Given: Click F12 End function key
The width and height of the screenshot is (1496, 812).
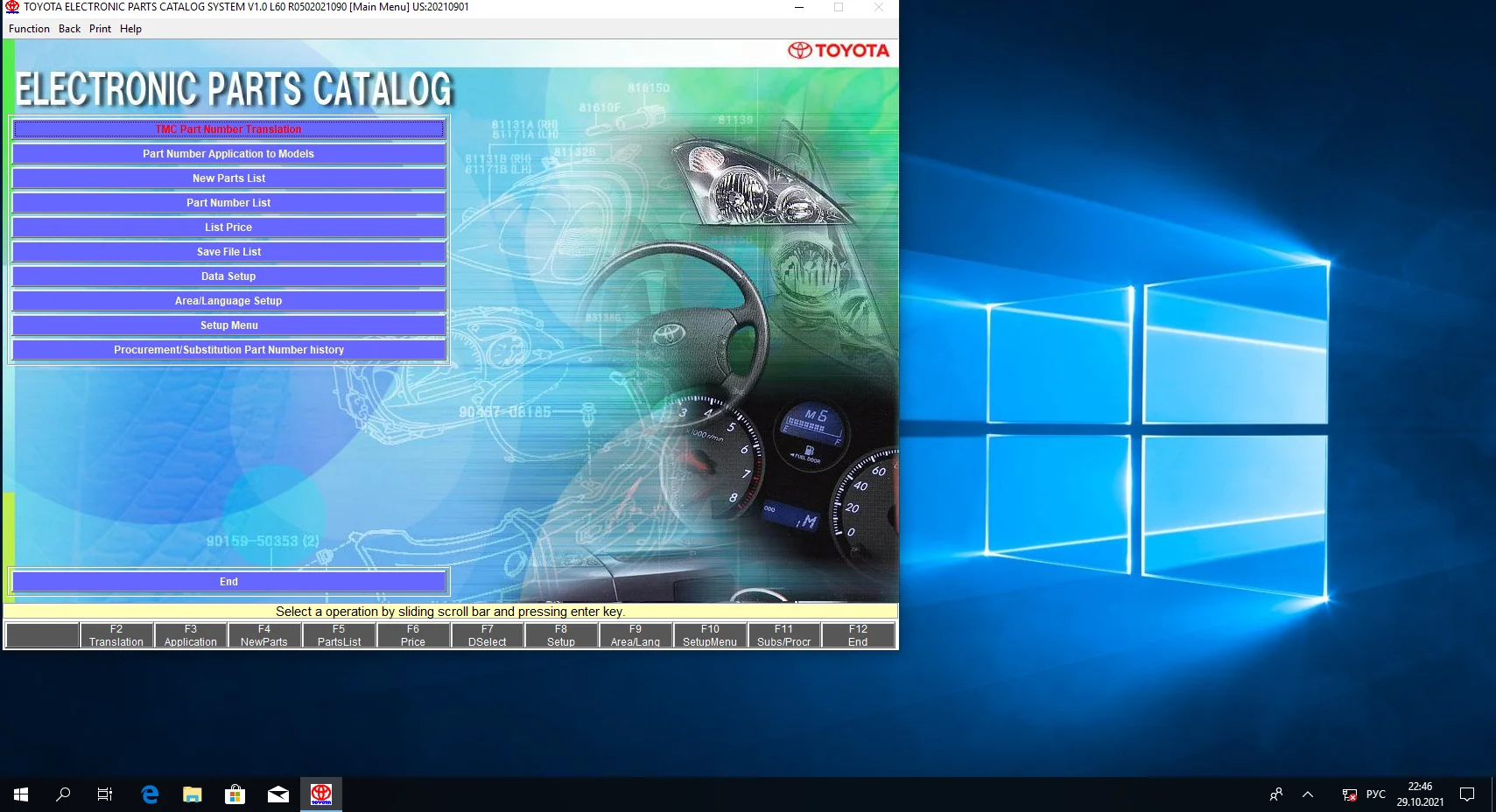Looking at the screenshot, I should tap(858, 635).
